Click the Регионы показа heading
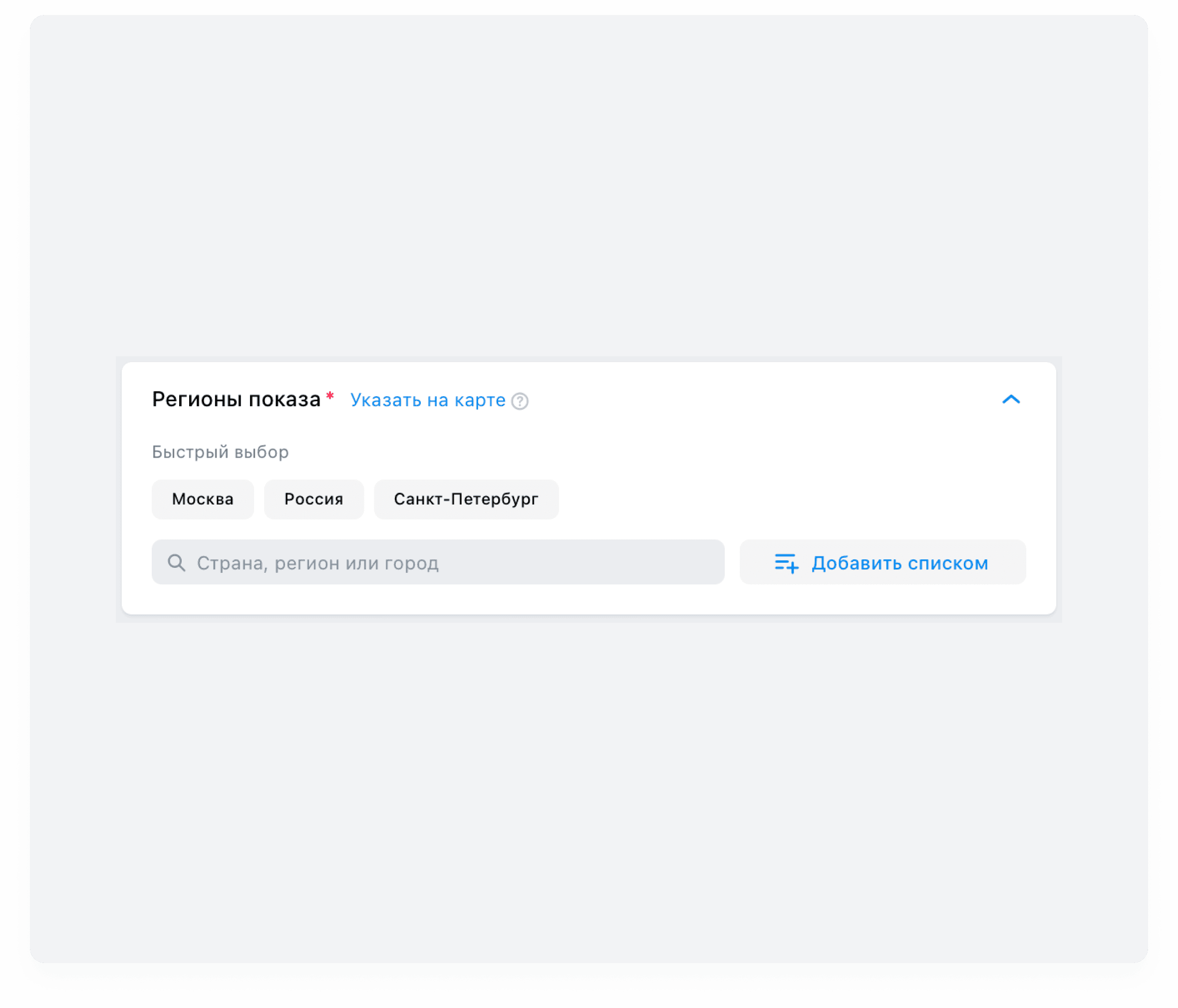Viewport: 1178px width, 1008px height. (237, 399)
